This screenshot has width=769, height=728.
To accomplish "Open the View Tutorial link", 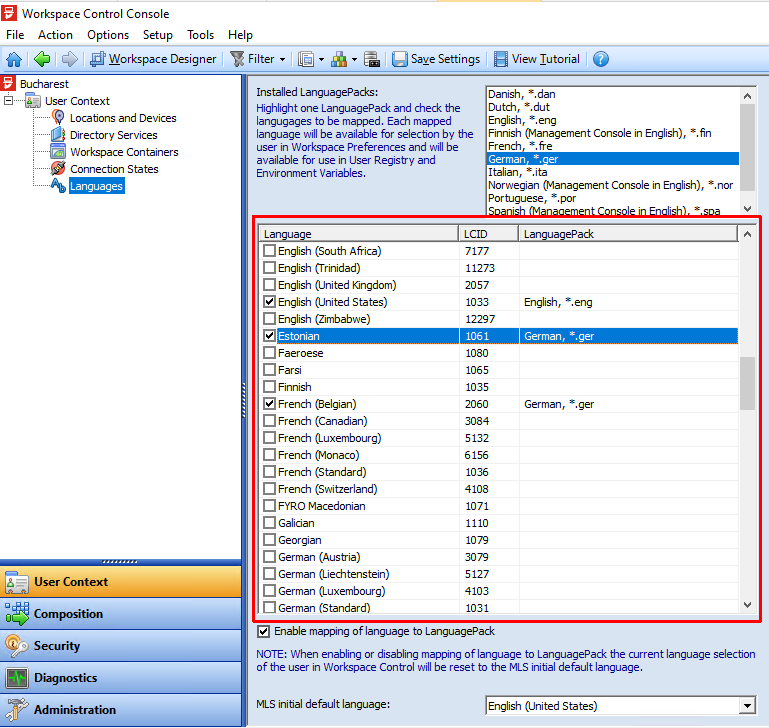I will point(536,59).
